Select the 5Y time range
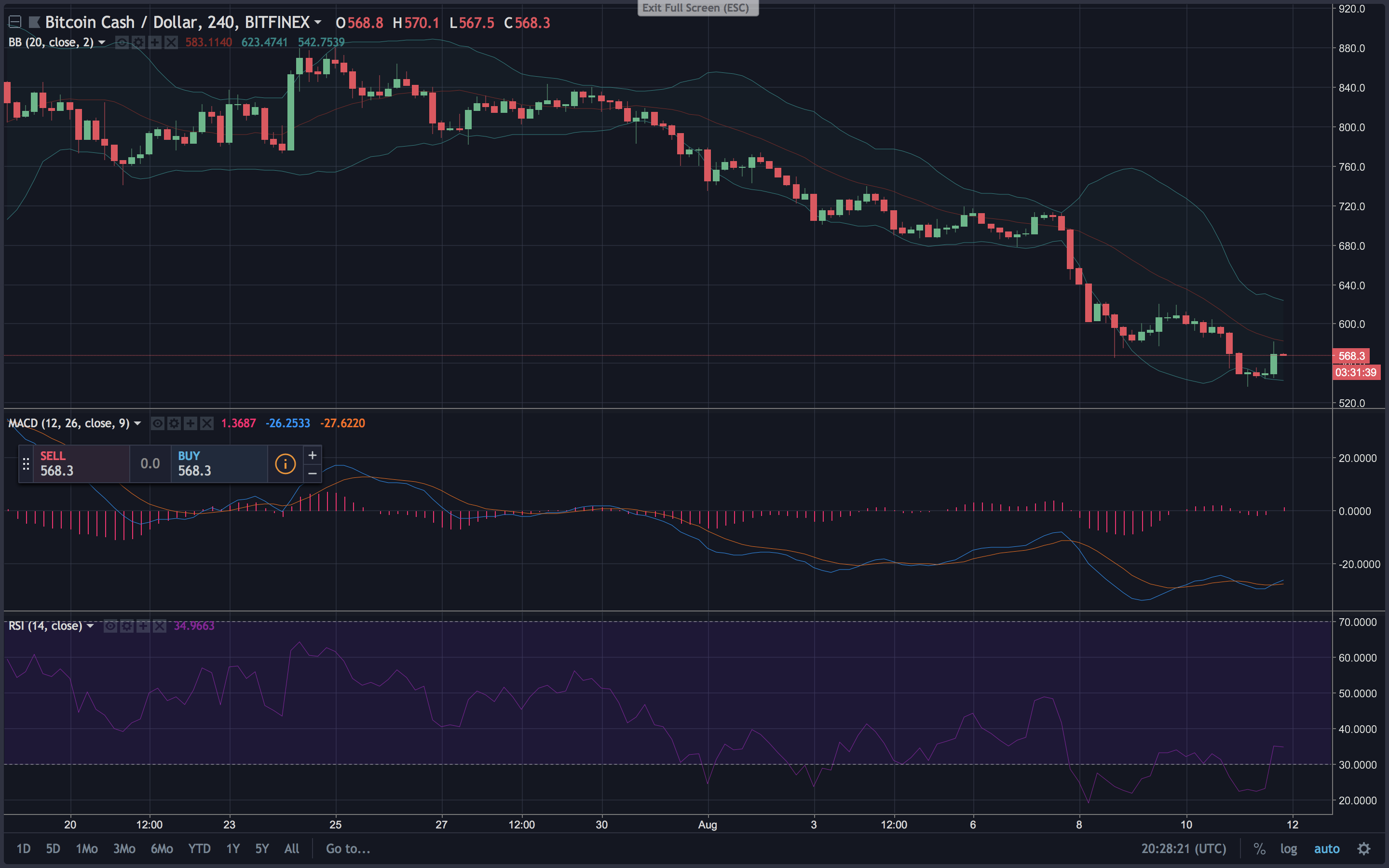 point(262,849)
